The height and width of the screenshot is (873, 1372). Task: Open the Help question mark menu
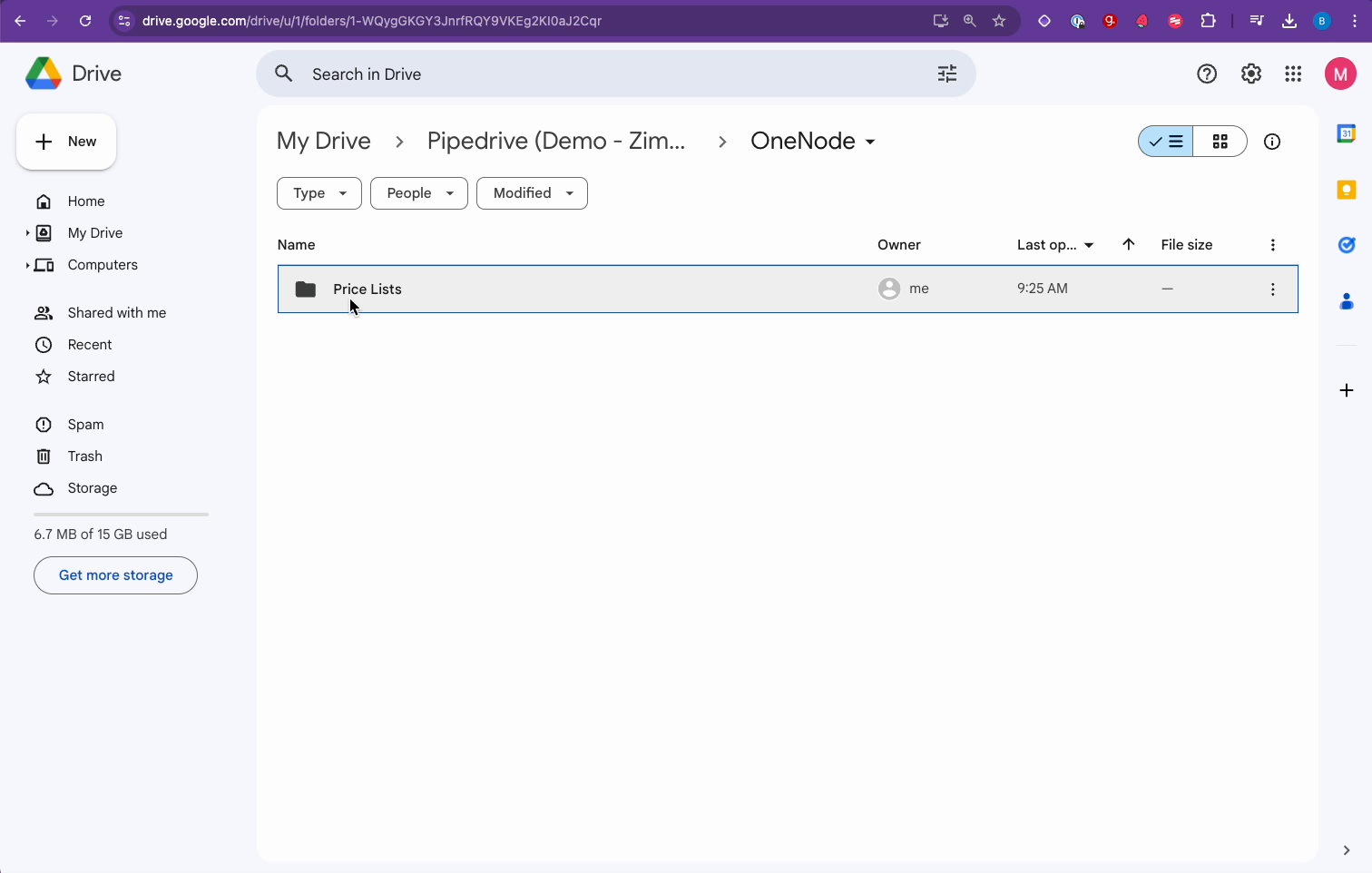coord(1206,74)
